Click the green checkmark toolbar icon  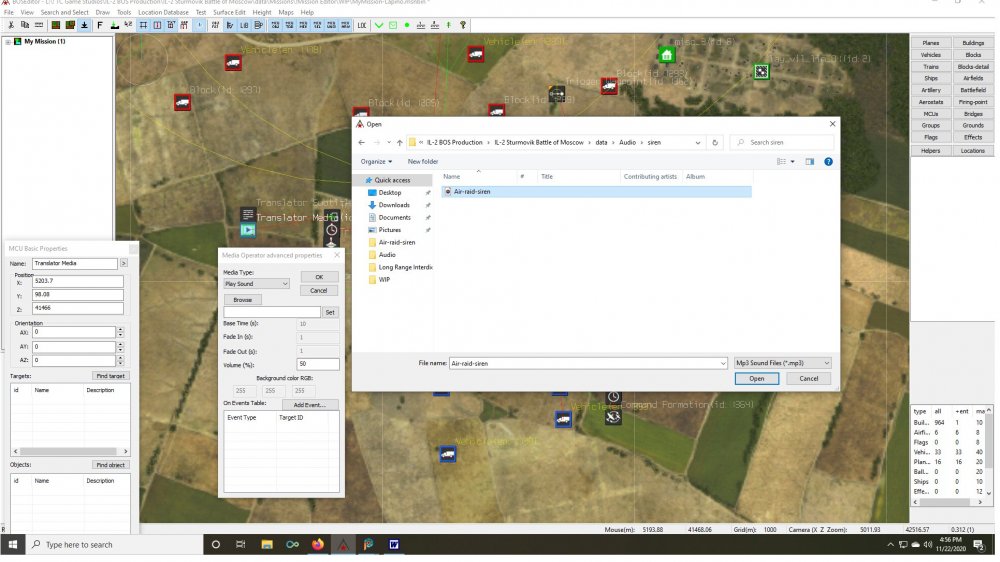click(x=379, y=24)
